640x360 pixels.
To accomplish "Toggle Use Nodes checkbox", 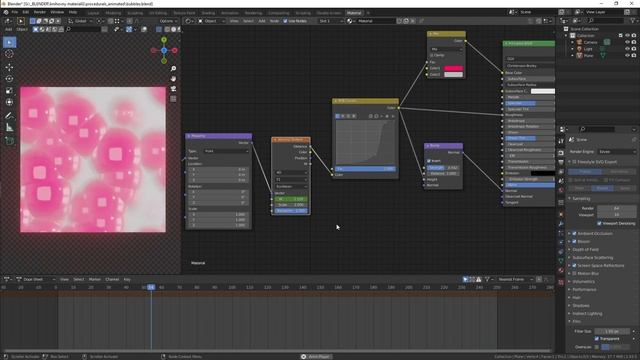I will pyautogui.click(x=285, y=21).
